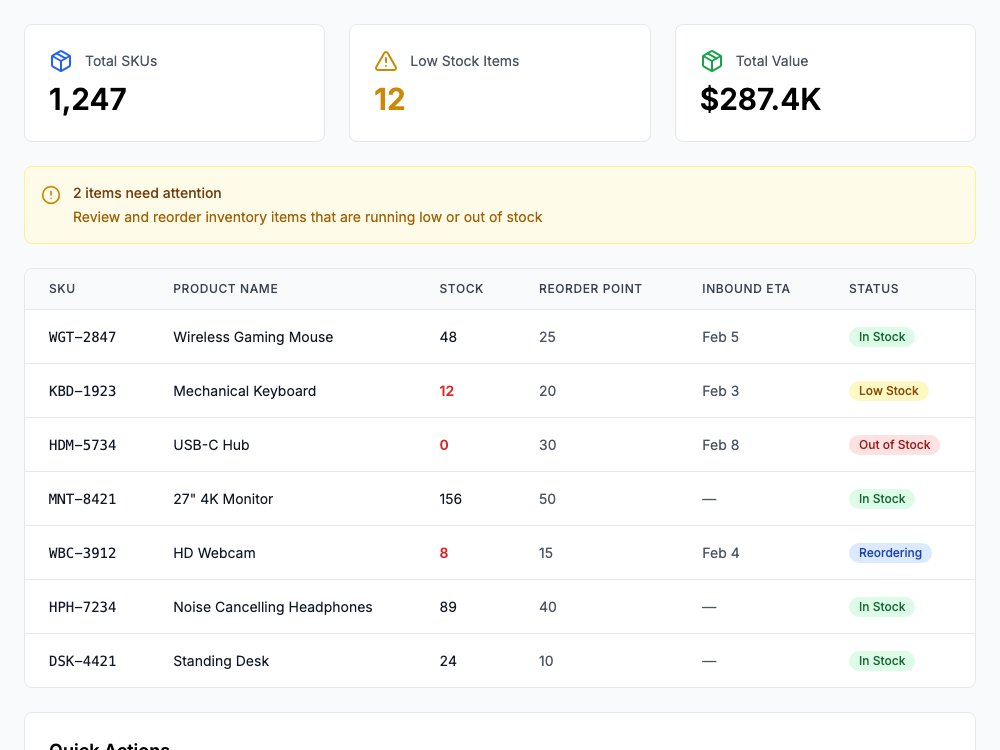
Task: Click the blue cube Total SKUs icon
Action: coord(61,61)
